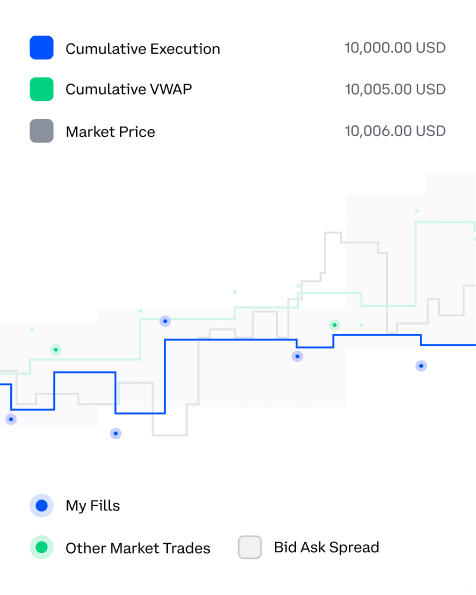This screenshot has width=476, height=595.
Task: Click the gray Market Price color swatch
Action: 41,131
